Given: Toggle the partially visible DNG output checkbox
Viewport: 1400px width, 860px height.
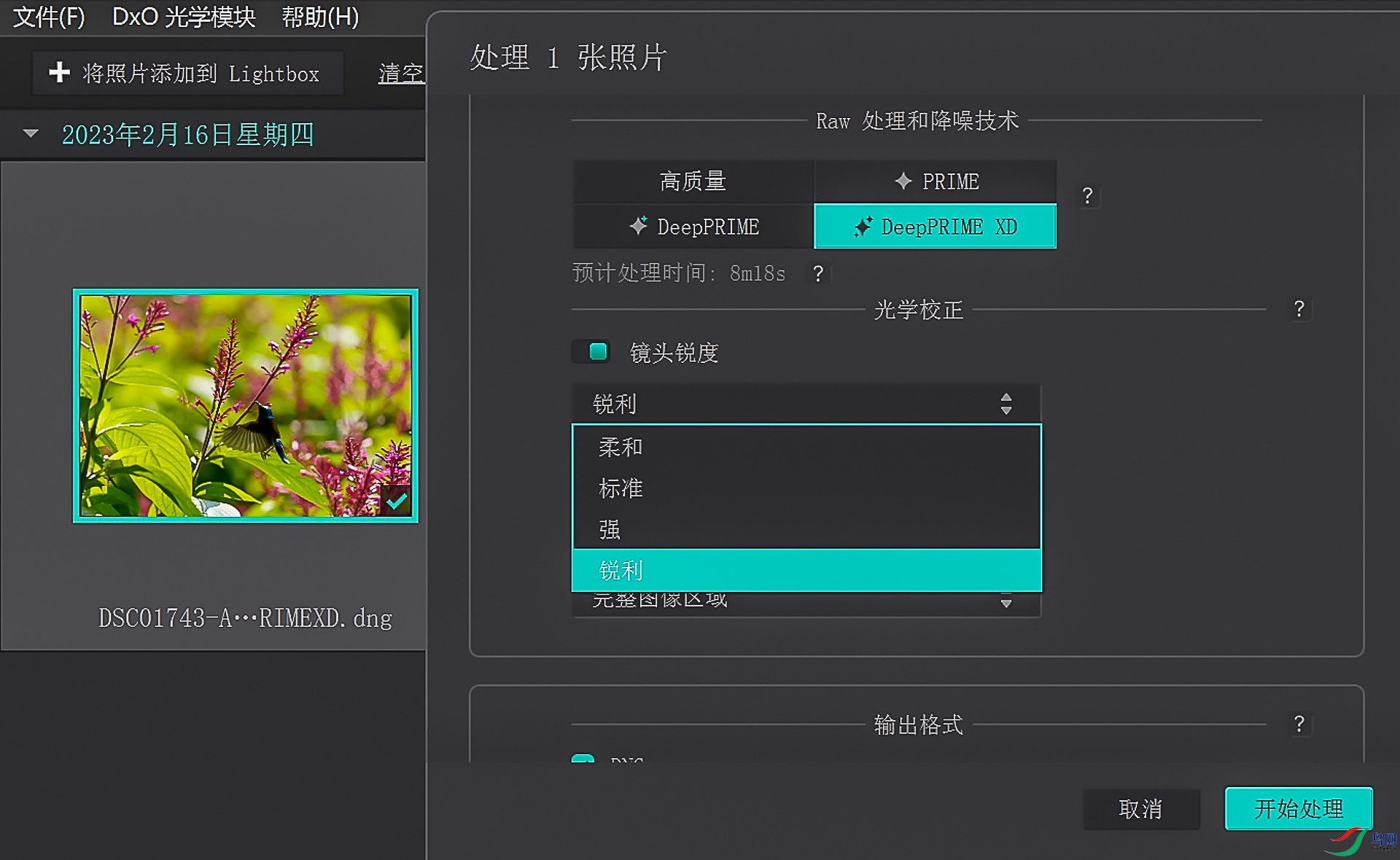Looking at the screenshot, I should [583, 759].
